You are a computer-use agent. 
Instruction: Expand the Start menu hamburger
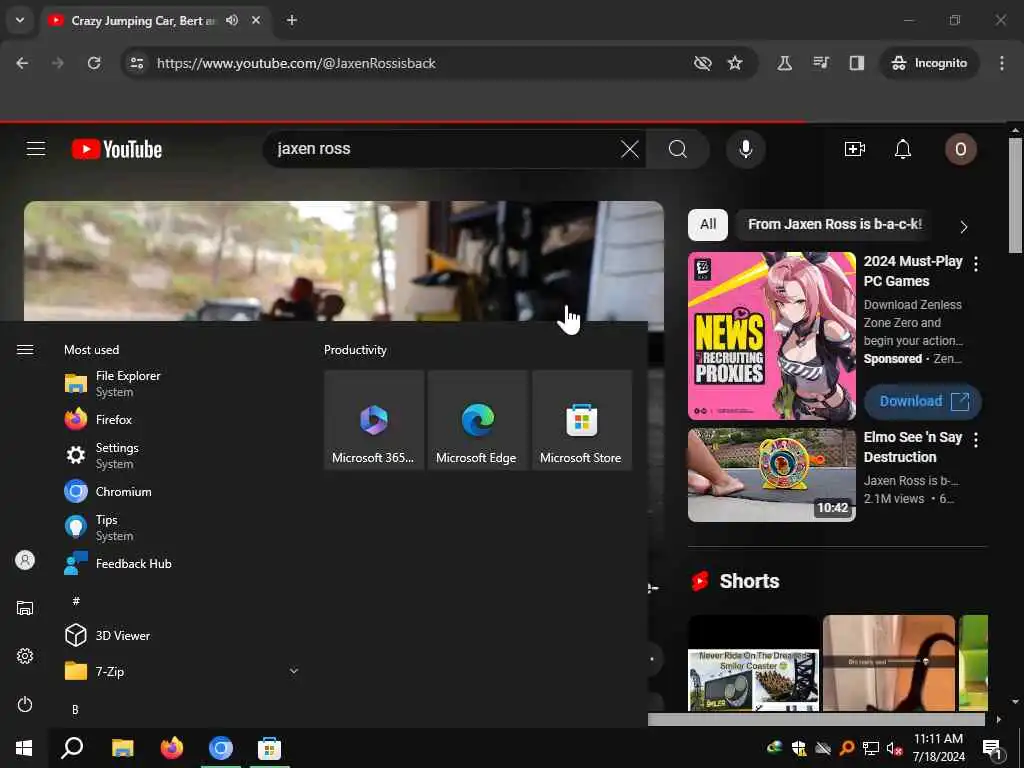pos(25,350)
